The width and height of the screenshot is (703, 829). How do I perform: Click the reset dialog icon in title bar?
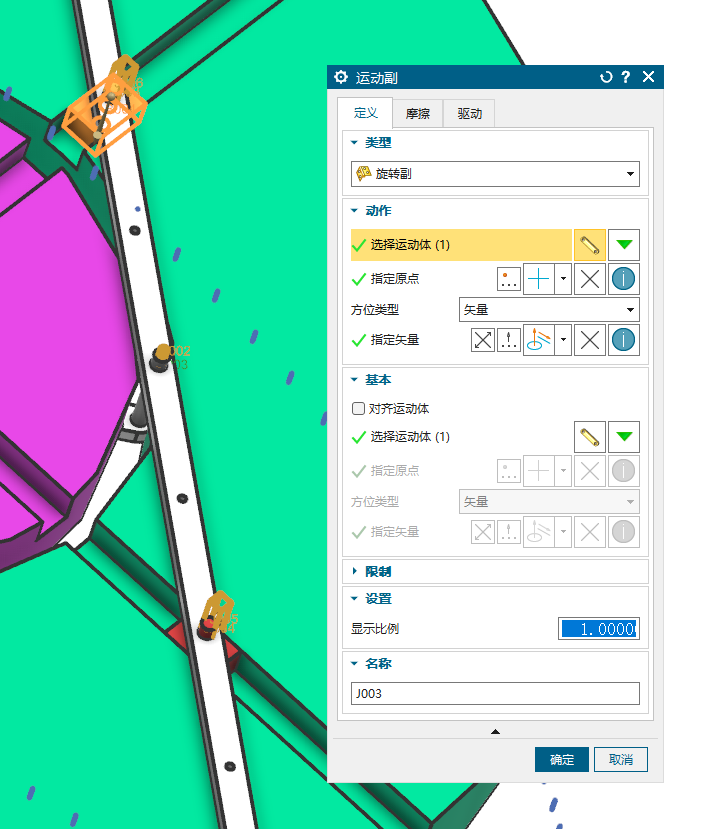coord(606,77)
